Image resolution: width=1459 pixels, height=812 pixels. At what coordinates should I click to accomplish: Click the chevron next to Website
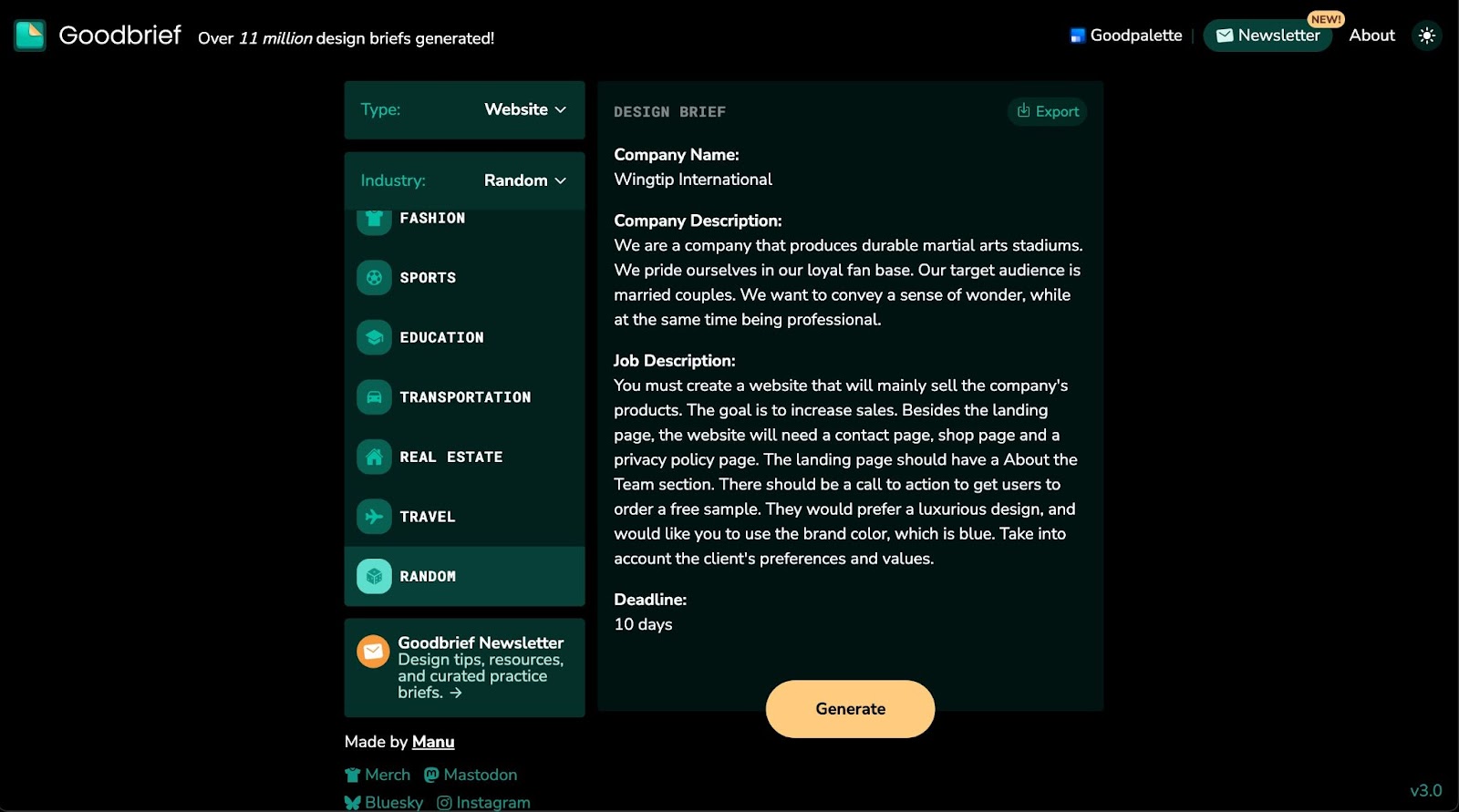(561, 109)
